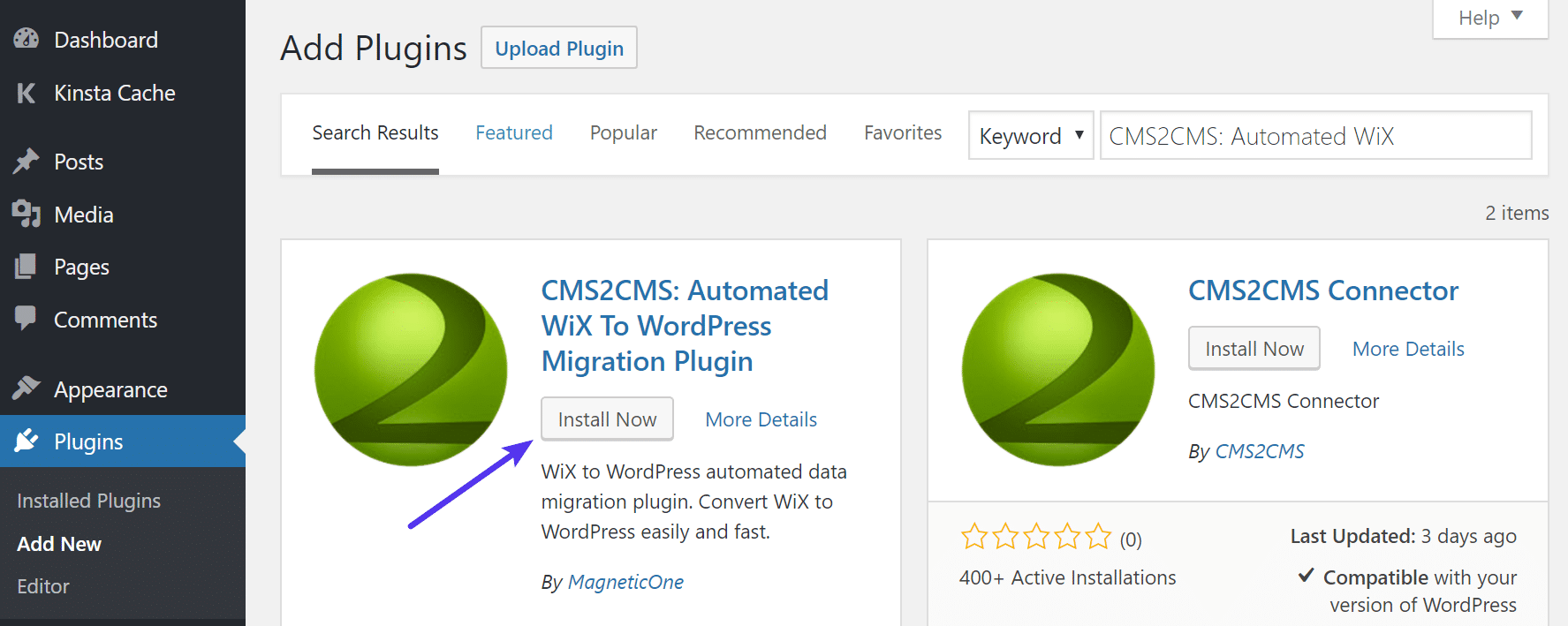Click the 2 items count text

tap(1517, 213)
